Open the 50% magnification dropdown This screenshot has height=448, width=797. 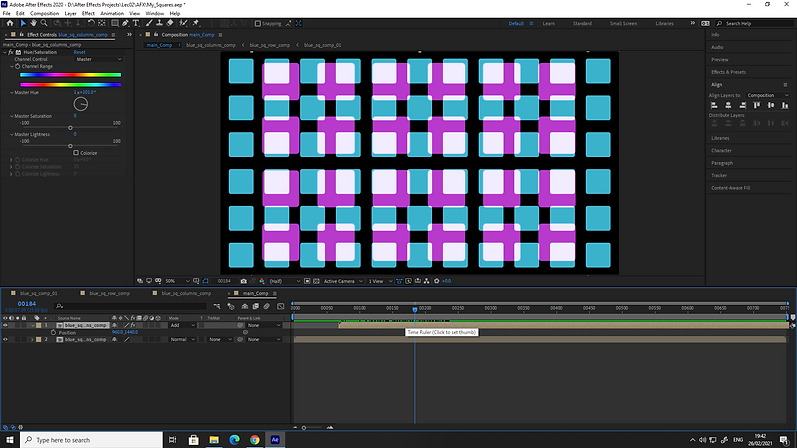point(177,281)
